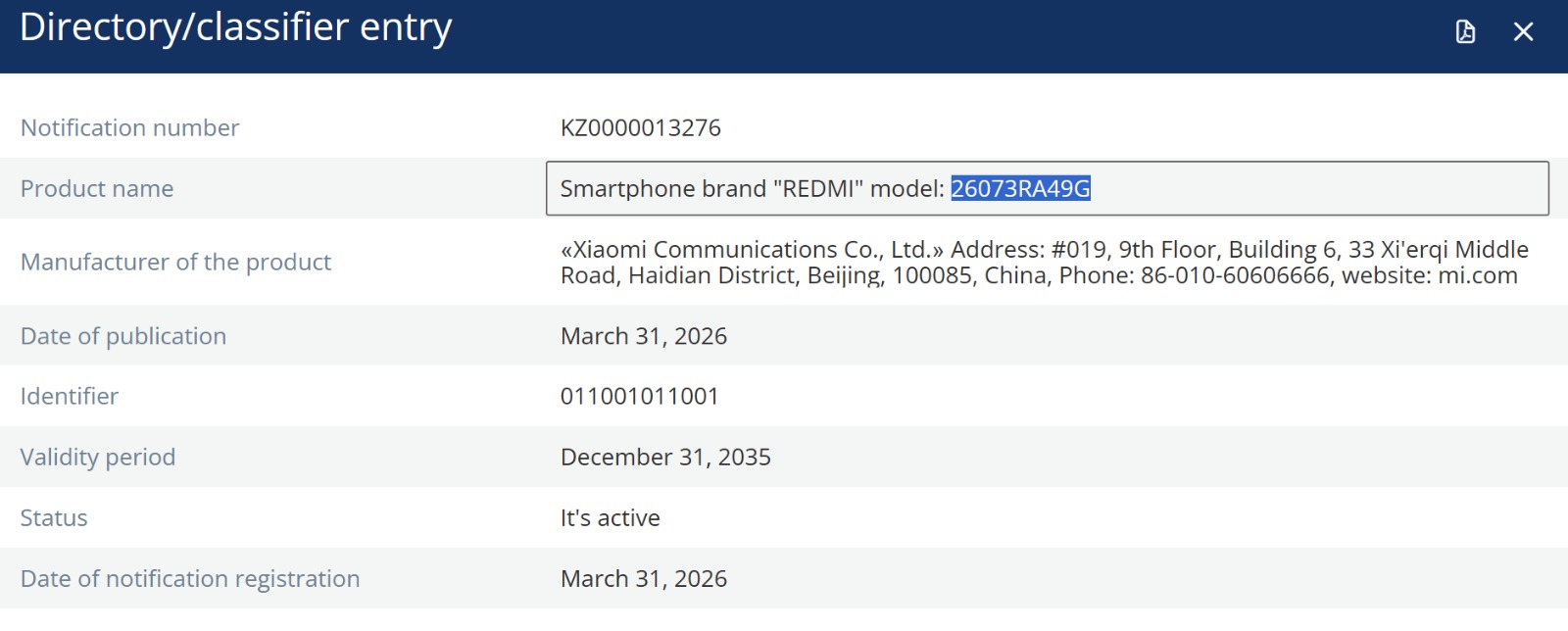Click the Date of publication value
1568x631 pixels.
pos(643,336)
